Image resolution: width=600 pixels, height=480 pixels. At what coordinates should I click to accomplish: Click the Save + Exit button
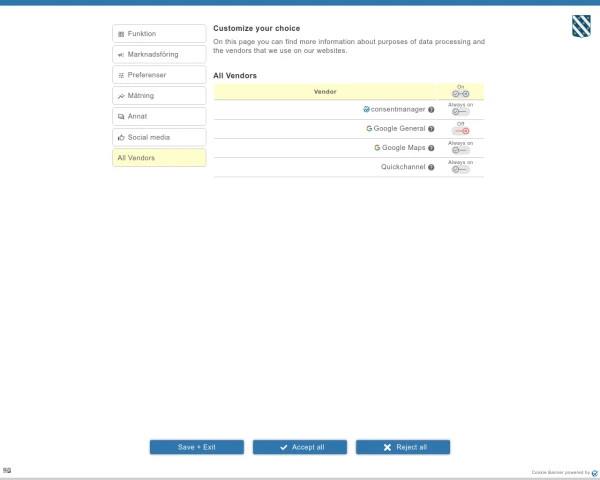197,447
